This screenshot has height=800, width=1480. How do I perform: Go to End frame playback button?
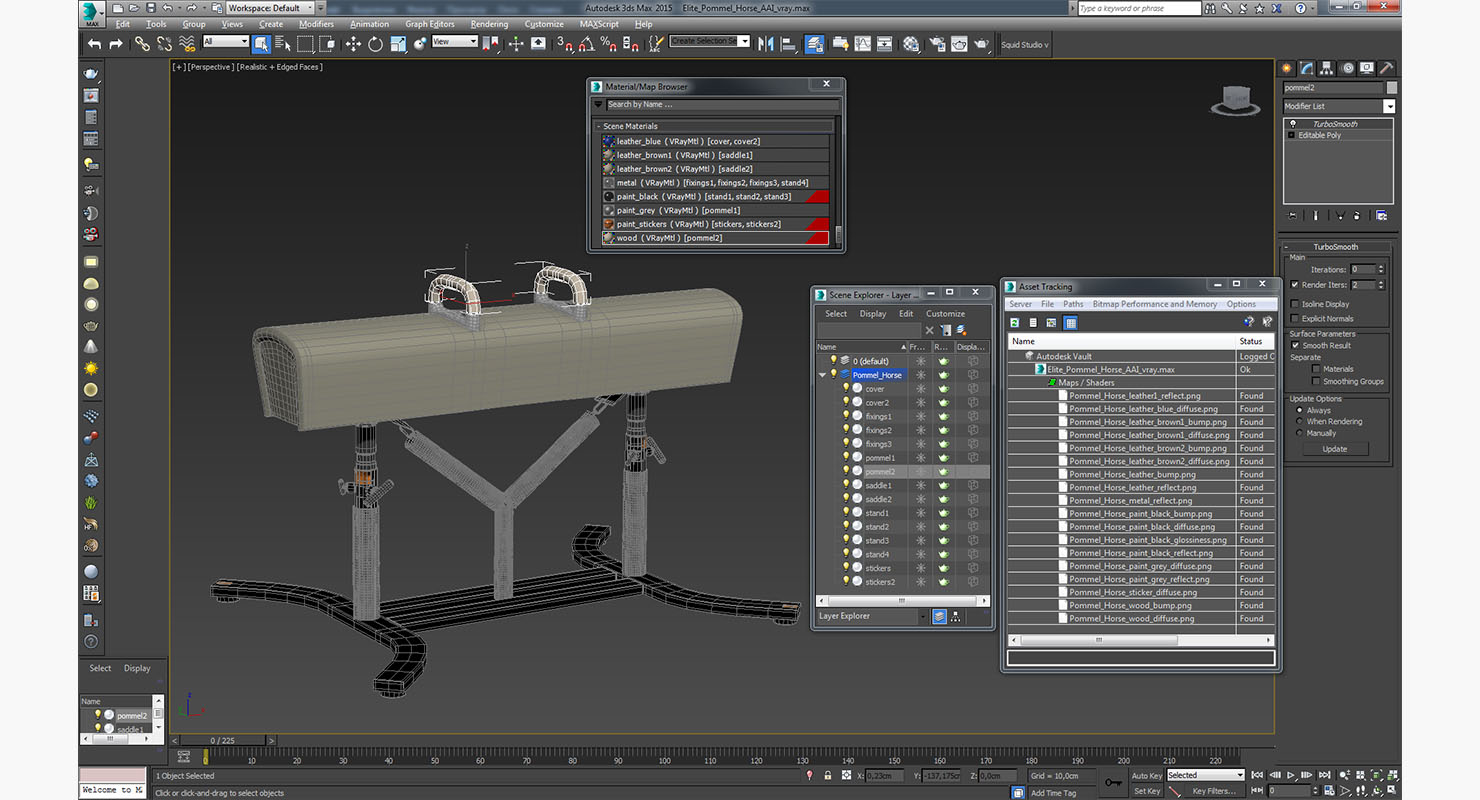[x=1324, y=775]
